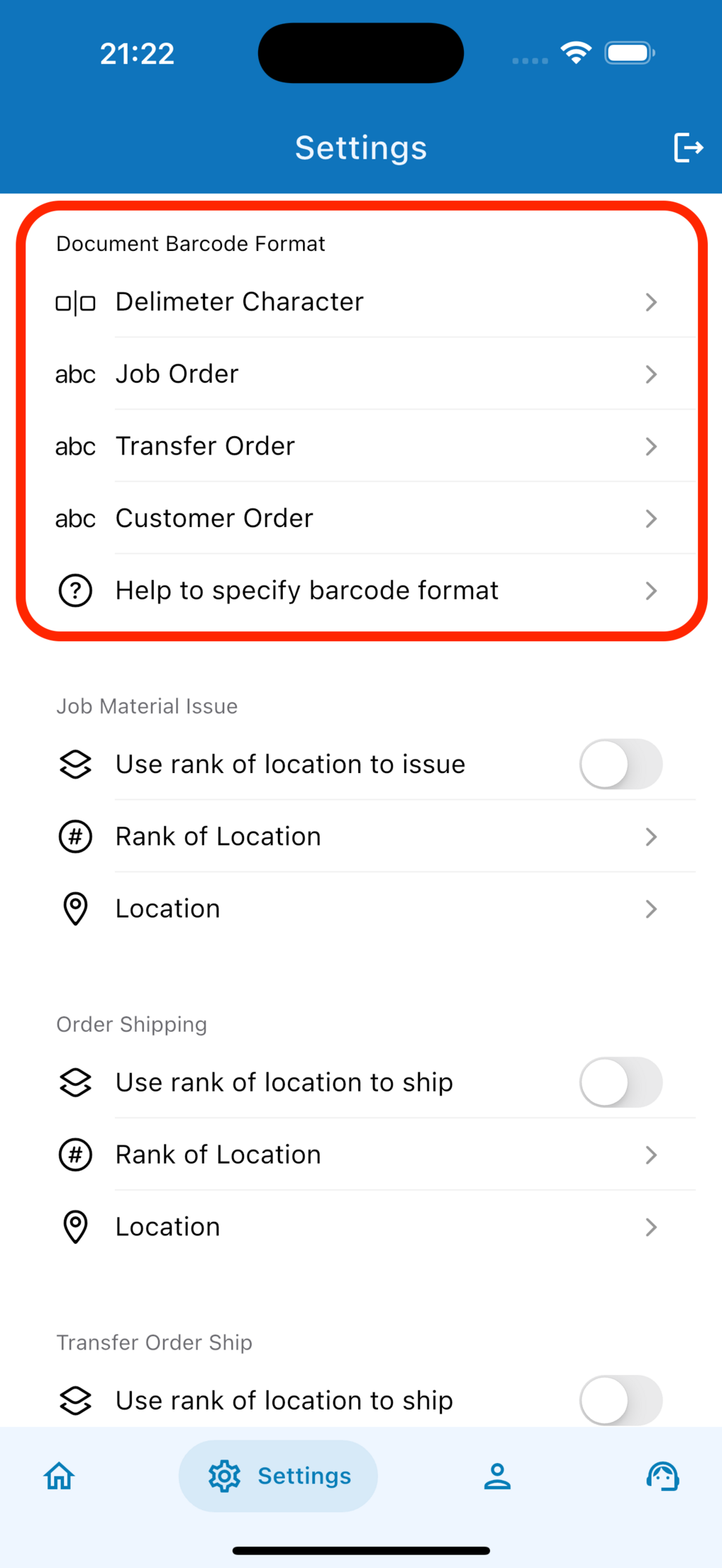
Task: Tap the location pin icon under Order Shipping
Action: click(x=75, y=1227)
